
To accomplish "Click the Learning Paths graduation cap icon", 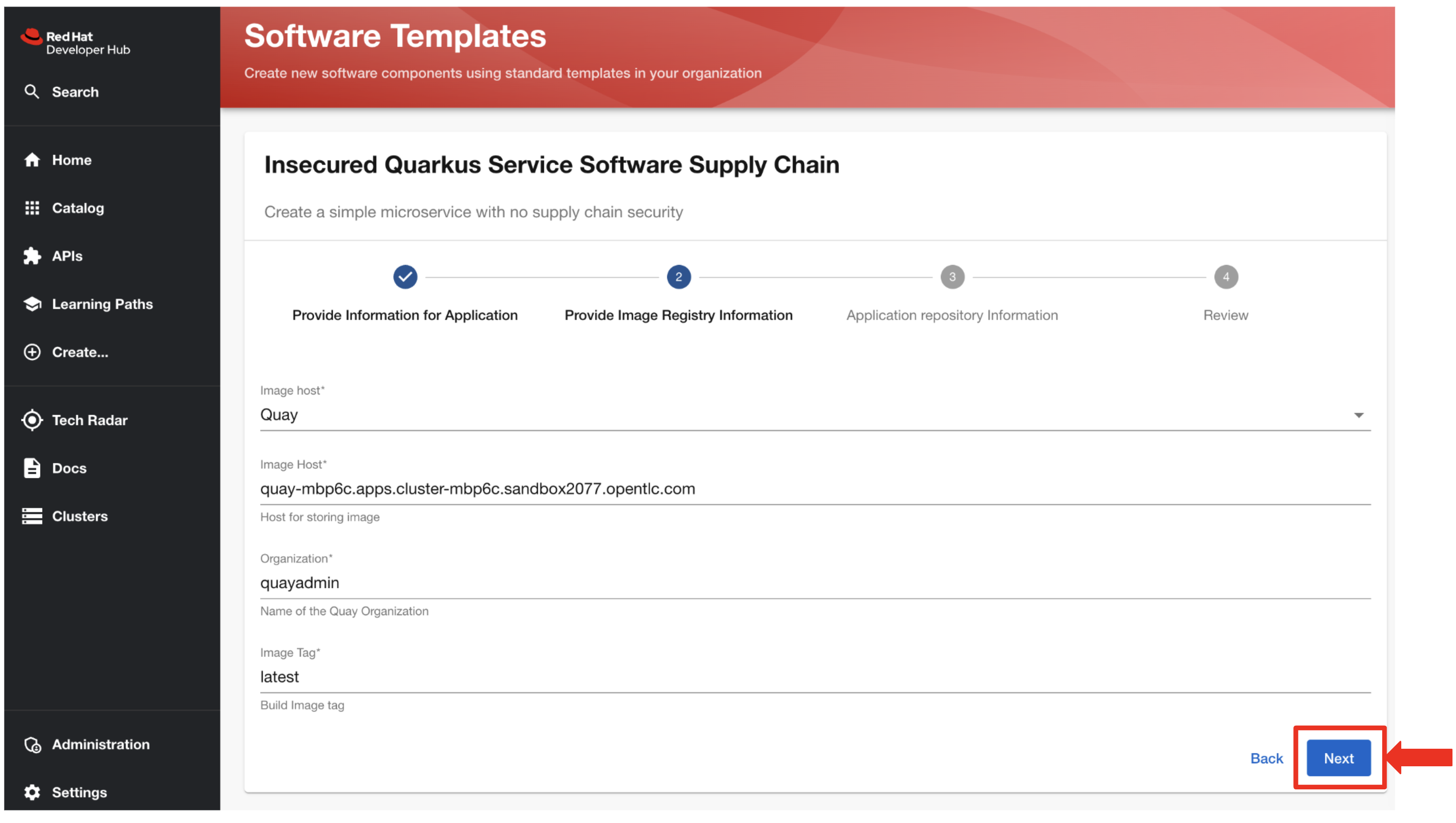I will tap(32, 304).
